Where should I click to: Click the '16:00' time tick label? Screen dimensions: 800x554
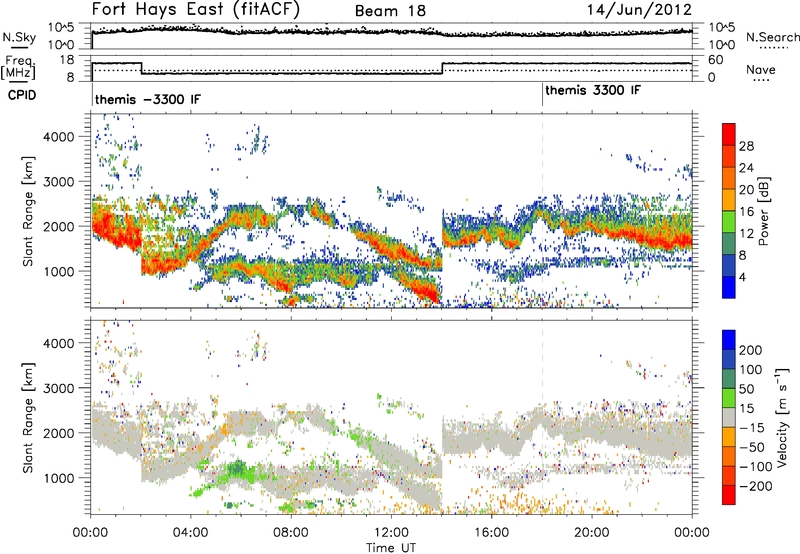tap(491, 533)
